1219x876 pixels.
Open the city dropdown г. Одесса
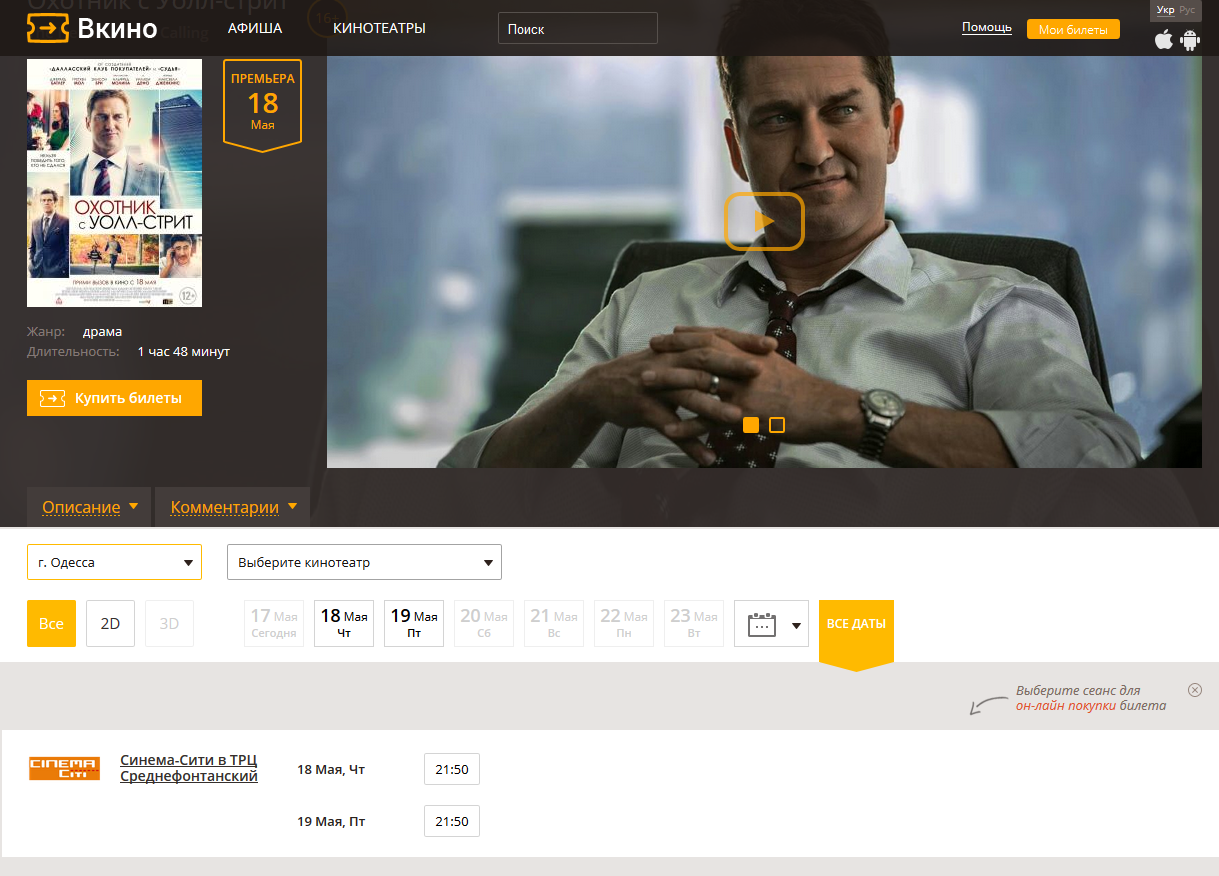tap(114, 562)
